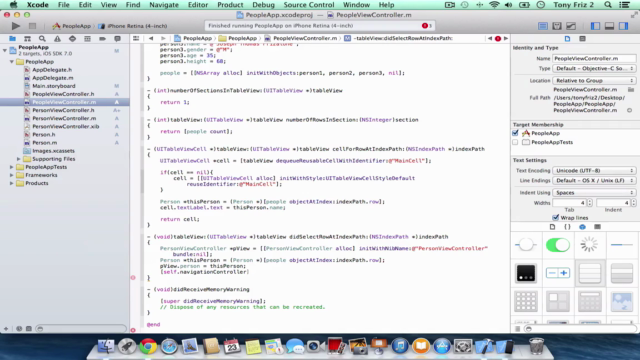Open the File Template library
Screen dimensions: 640x360
[552, 227]
